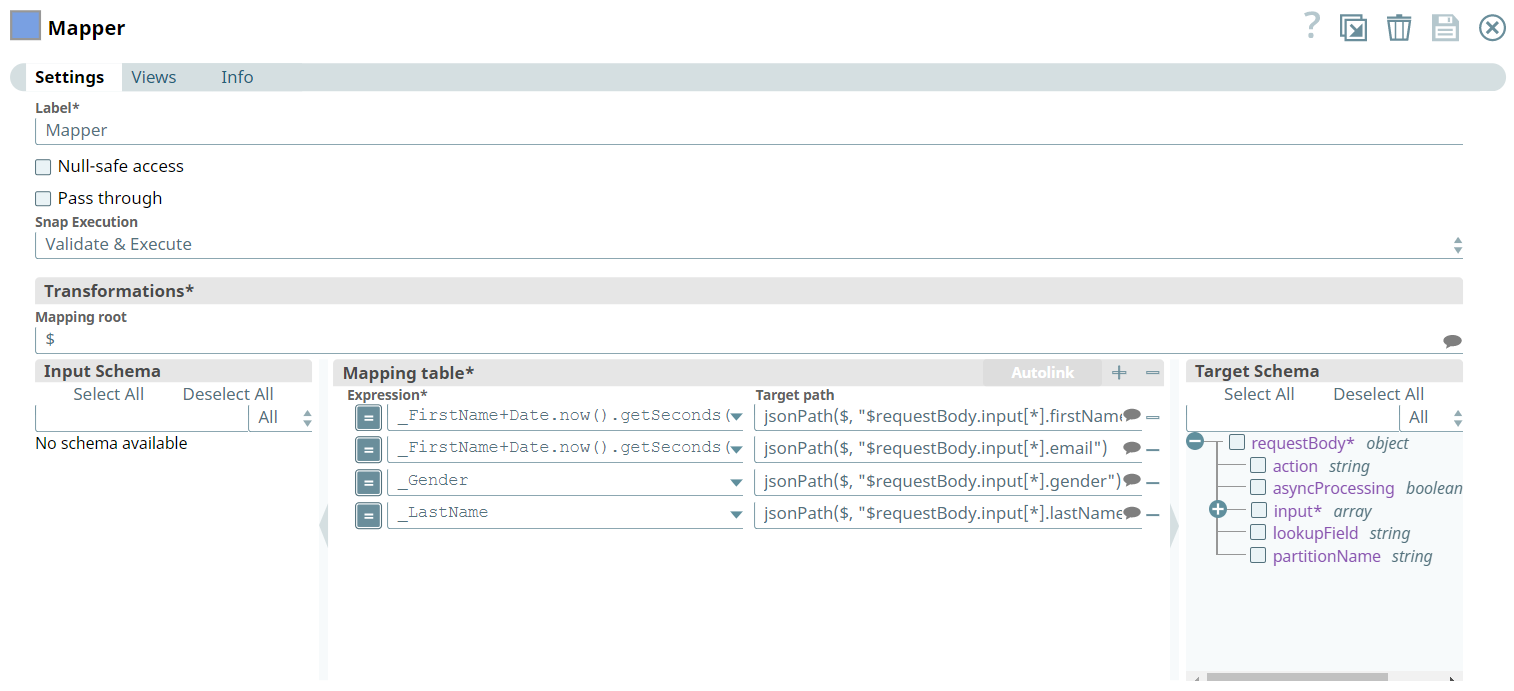Open comment bubble on lastName target path

pyautogui.click(x=1132, y=513)
